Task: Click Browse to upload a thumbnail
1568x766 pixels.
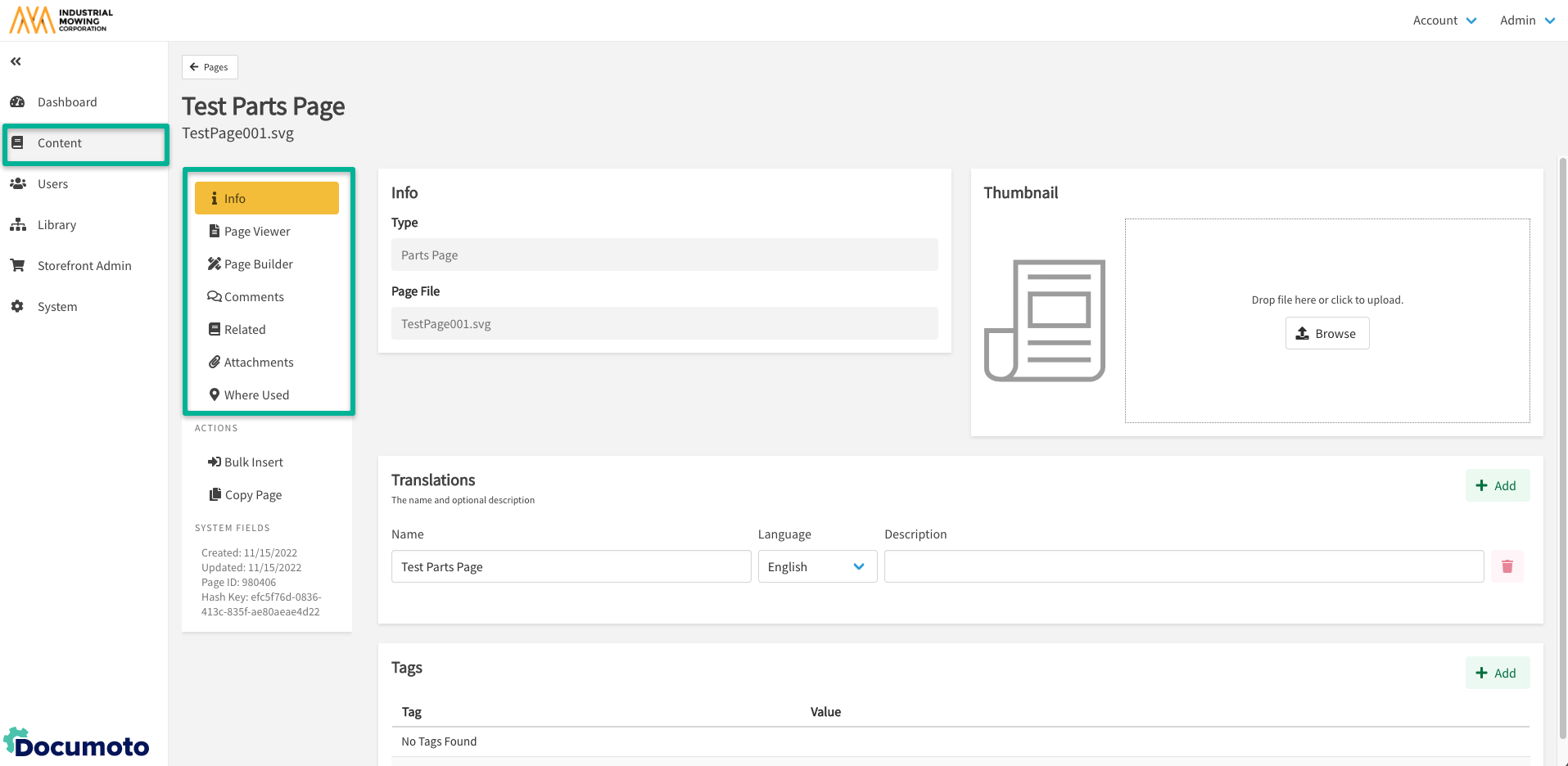Action: 1326,333
